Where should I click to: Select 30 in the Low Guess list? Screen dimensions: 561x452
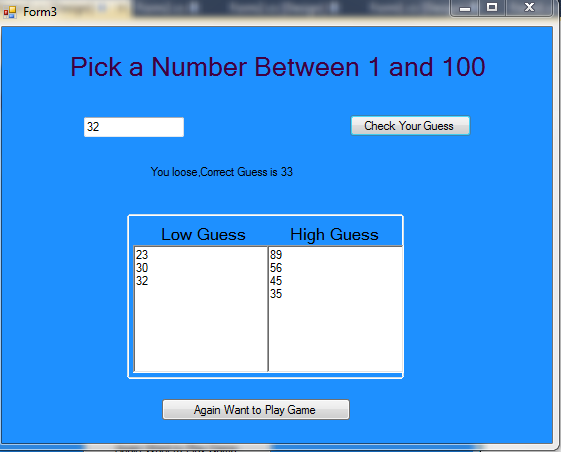click(x=142, y=268)
